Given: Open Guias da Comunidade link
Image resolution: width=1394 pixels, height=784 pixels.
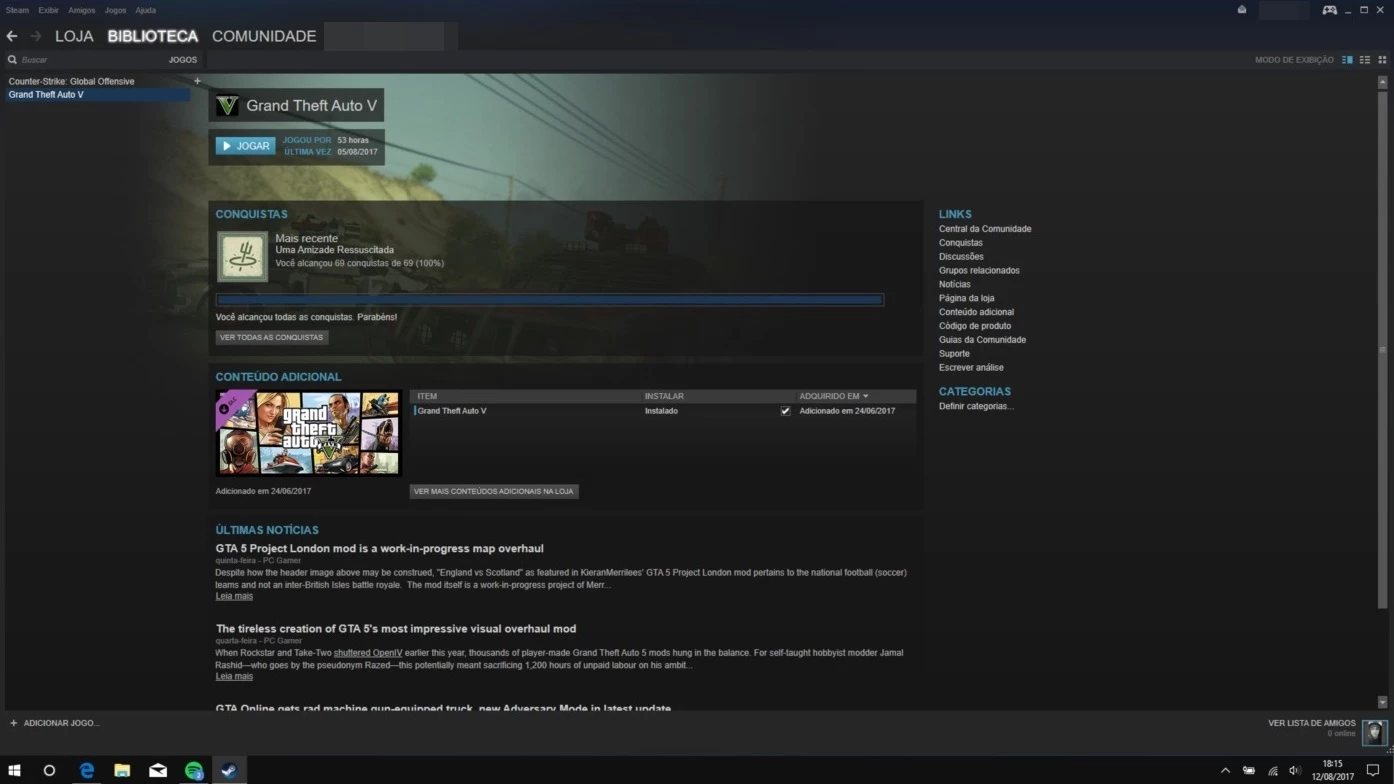Looking at the screenshot, I should pos(982,340).
